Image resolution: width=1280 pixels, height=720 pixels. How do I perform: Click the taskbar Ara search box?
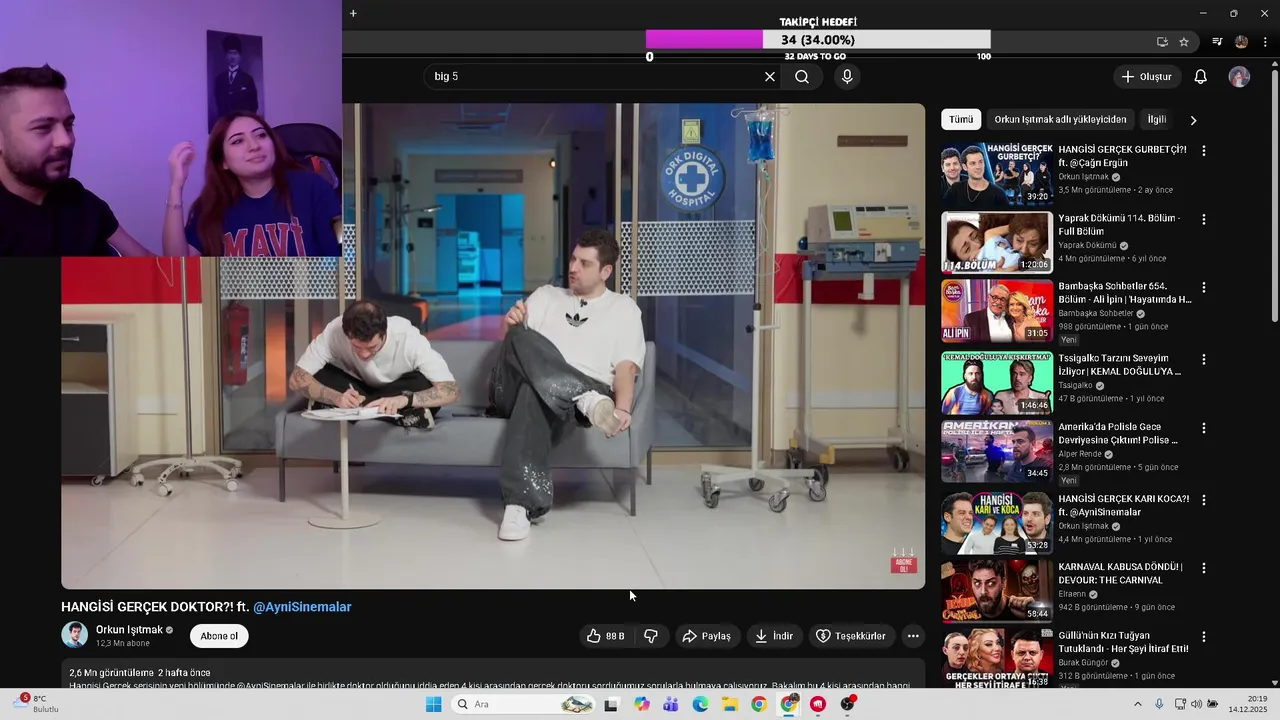click(x=523, y=704)
